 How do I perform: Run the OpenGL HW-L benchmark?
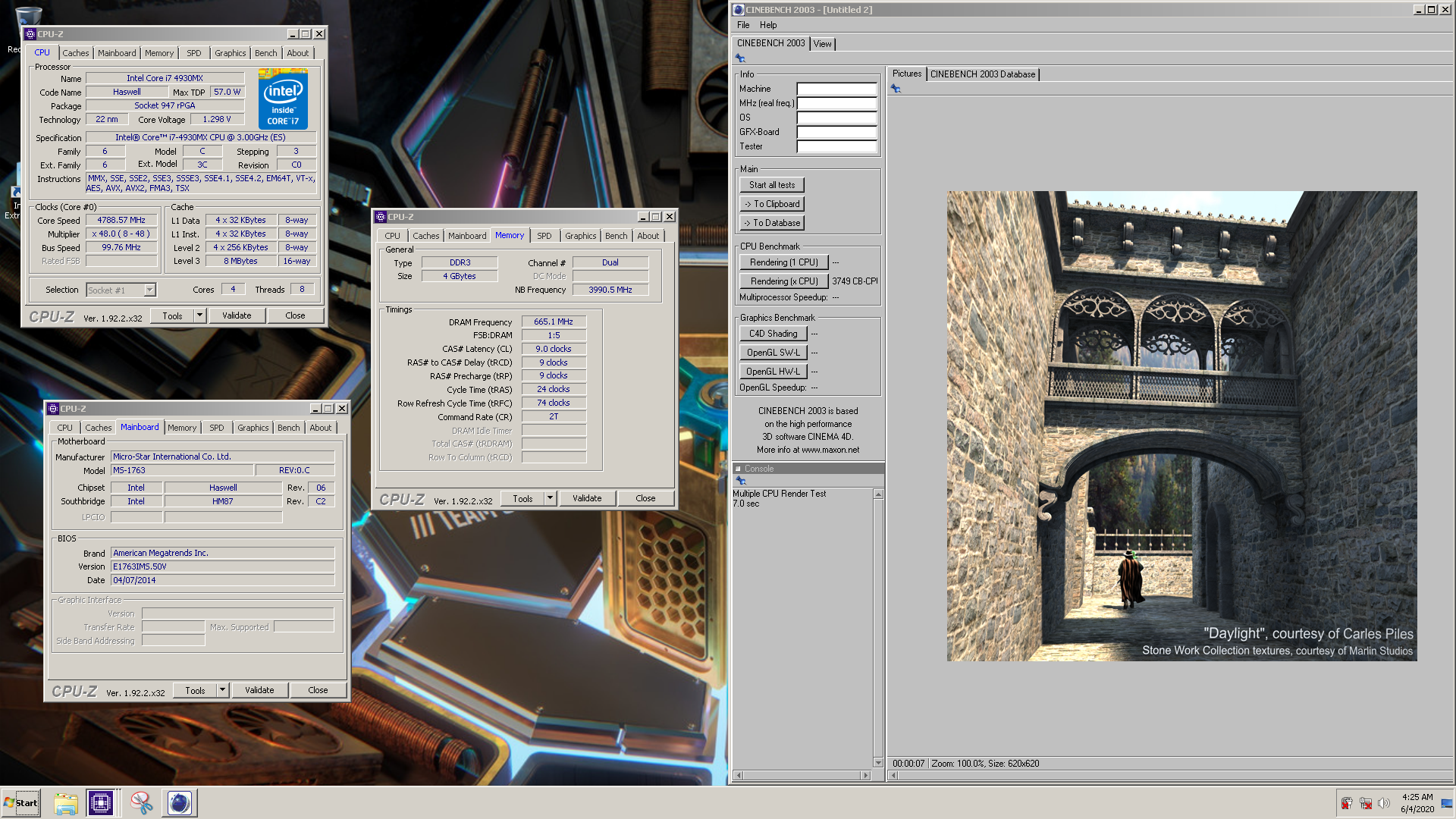(773, 372)
